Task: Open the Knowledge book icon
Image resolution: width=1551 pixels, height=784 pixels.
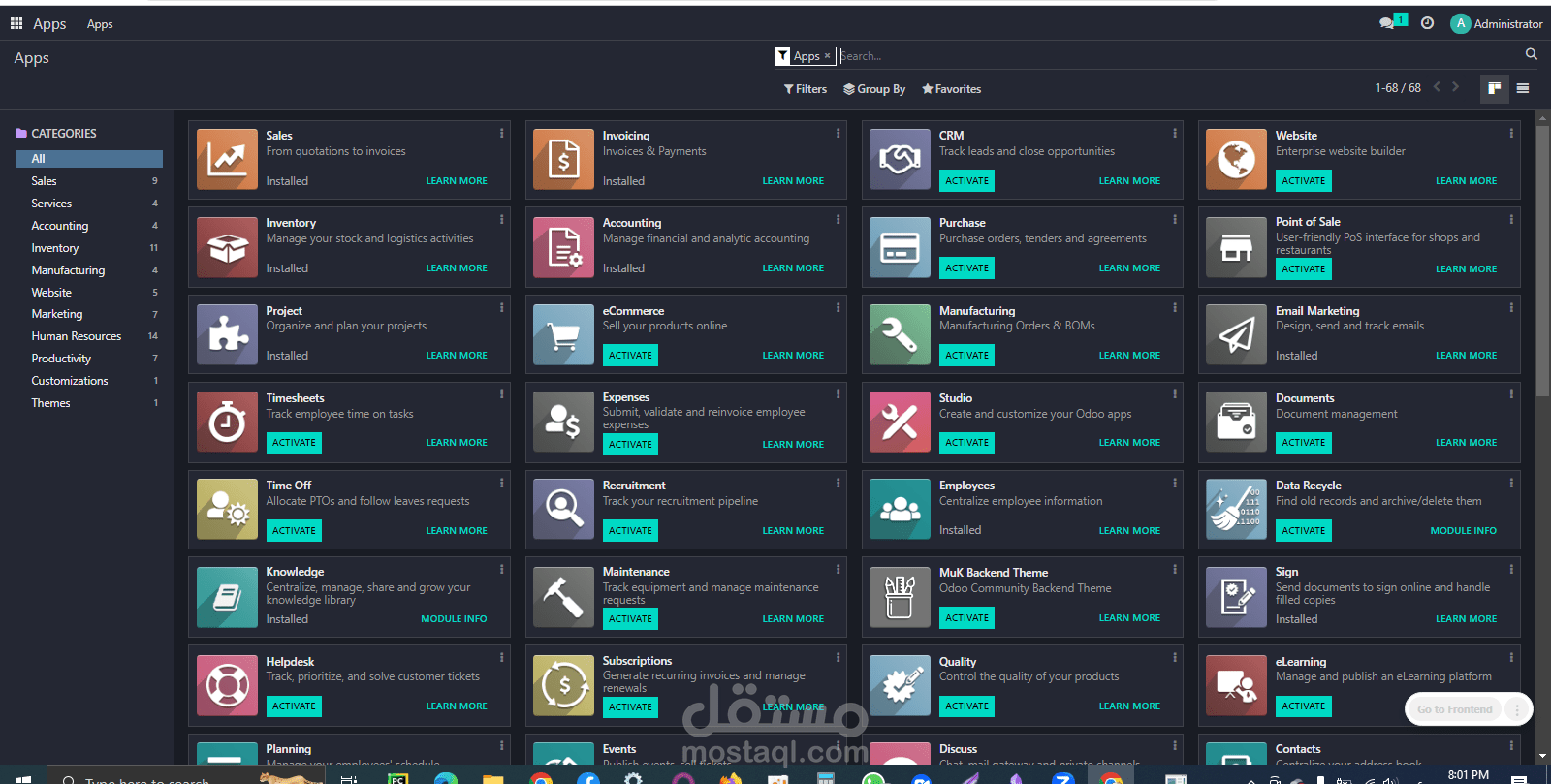Action: (227, 597)
